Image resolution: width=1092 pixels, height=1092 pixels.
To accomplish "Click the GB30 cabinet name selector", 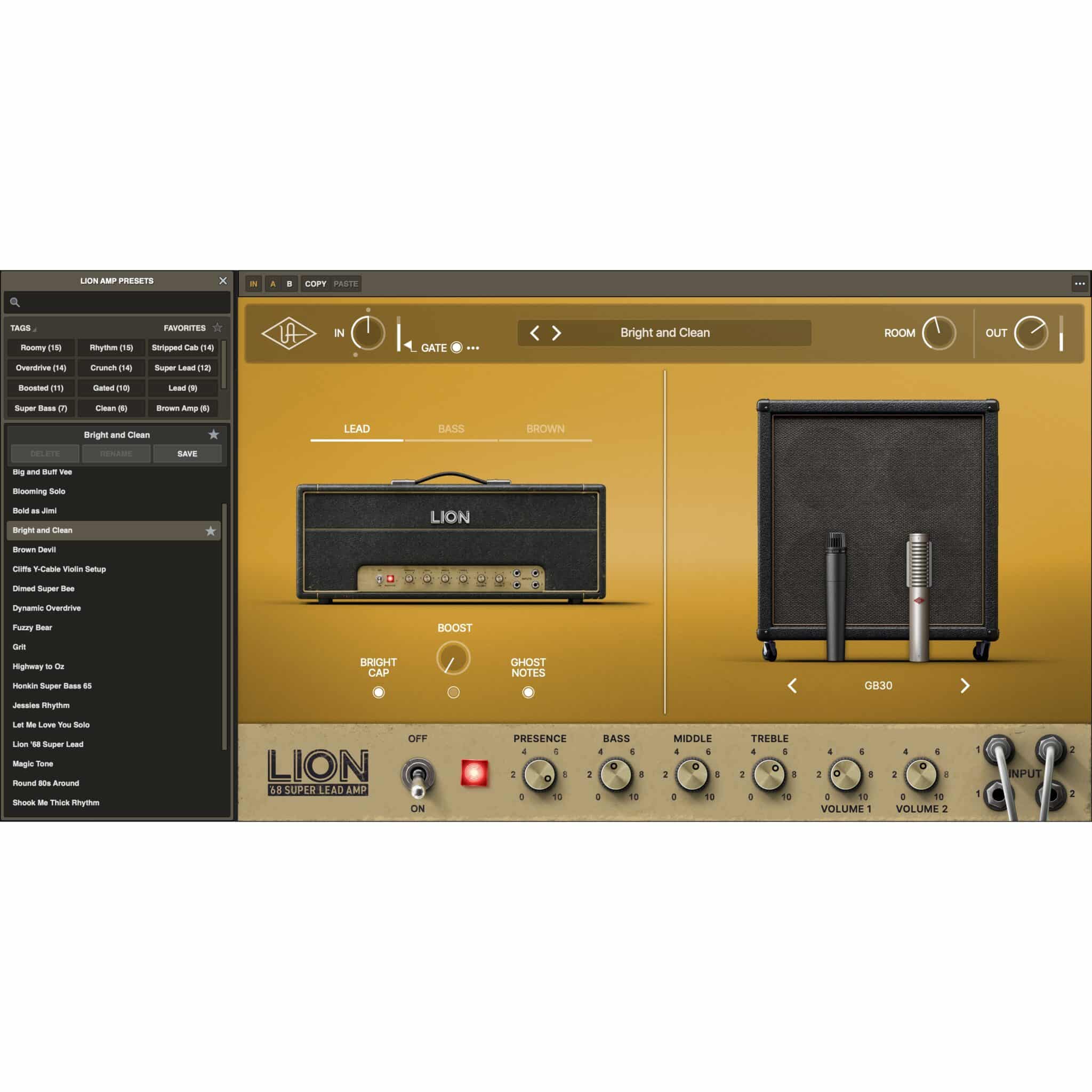I will [878, 686].
